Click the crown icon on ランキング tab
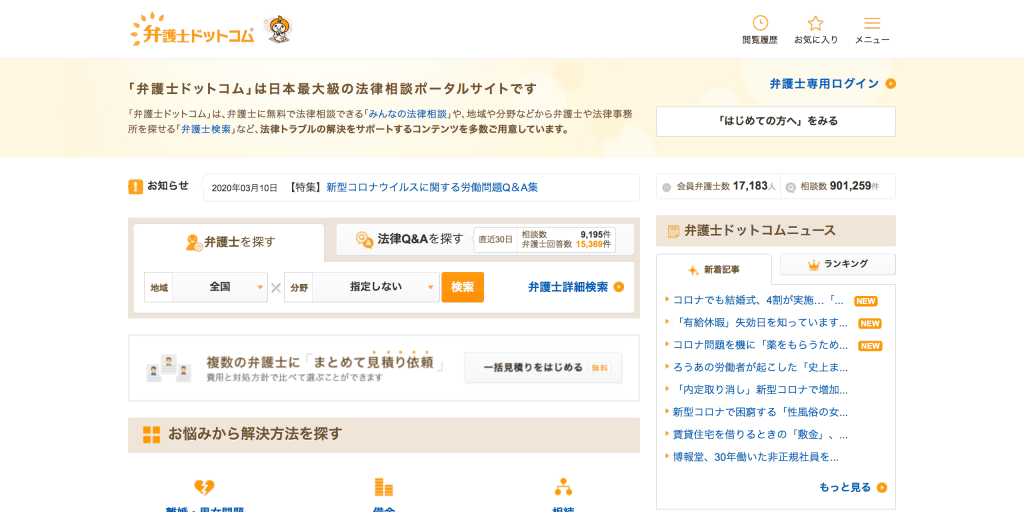This screenshot has height=512, width=1024. tap(814, 264)
